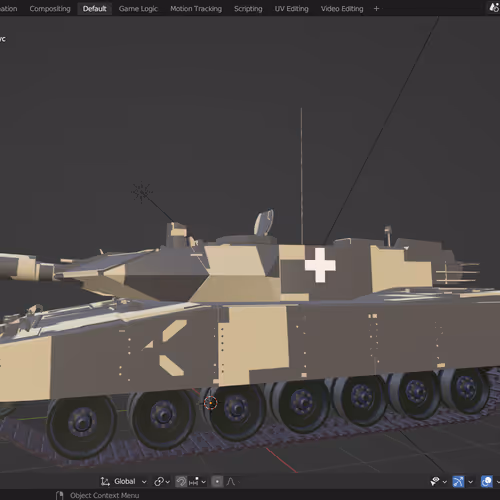Image resolution: width=500 pixels, height=500 pixels.
Task: Toggle viewport gizmos display
Action: [458, 481]
